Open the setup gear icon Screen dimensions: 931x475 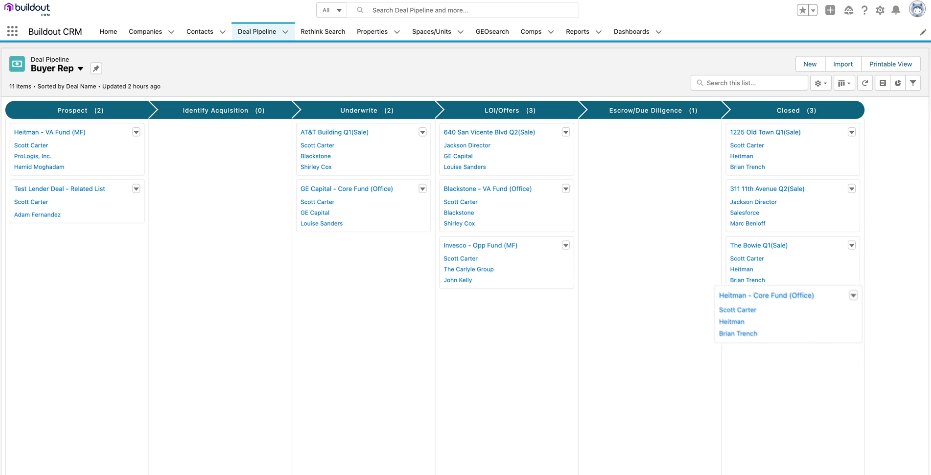click(880, 10)
